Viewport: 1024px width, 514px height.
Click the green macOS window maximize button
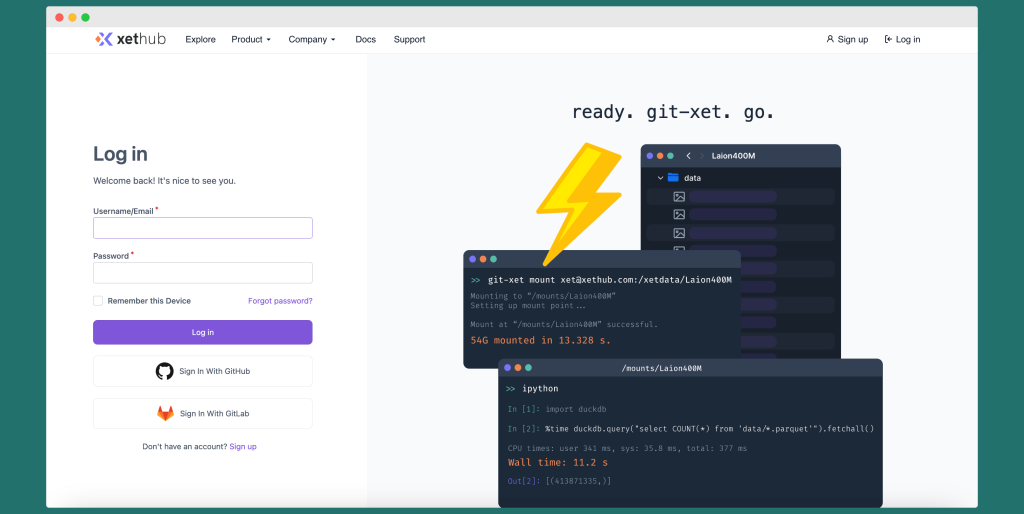[86, 18]
